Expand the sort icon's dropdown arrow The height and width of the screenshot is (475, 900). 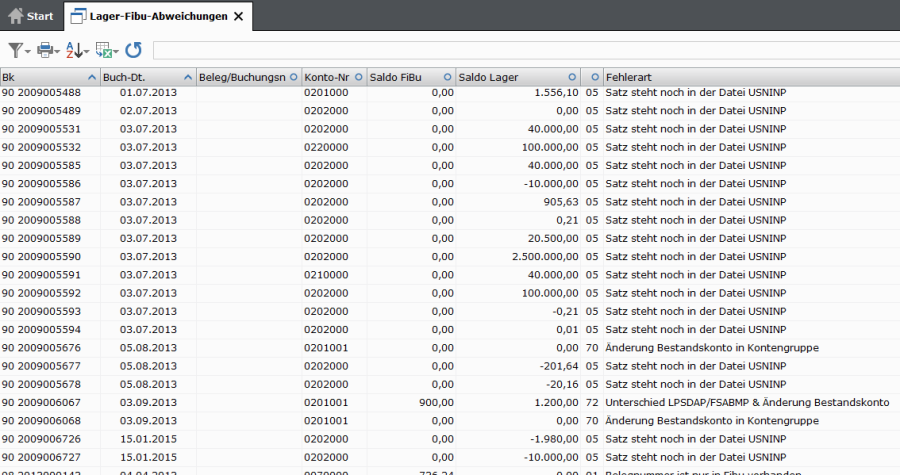[x=87, y=52]
